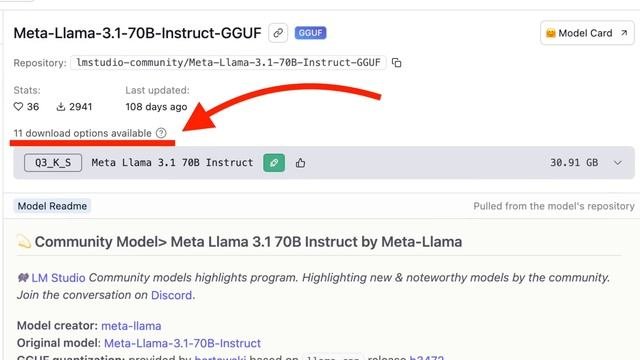Follow the Discord link
Viewport: 640px width, 360px height.
(x=171, y=295)
